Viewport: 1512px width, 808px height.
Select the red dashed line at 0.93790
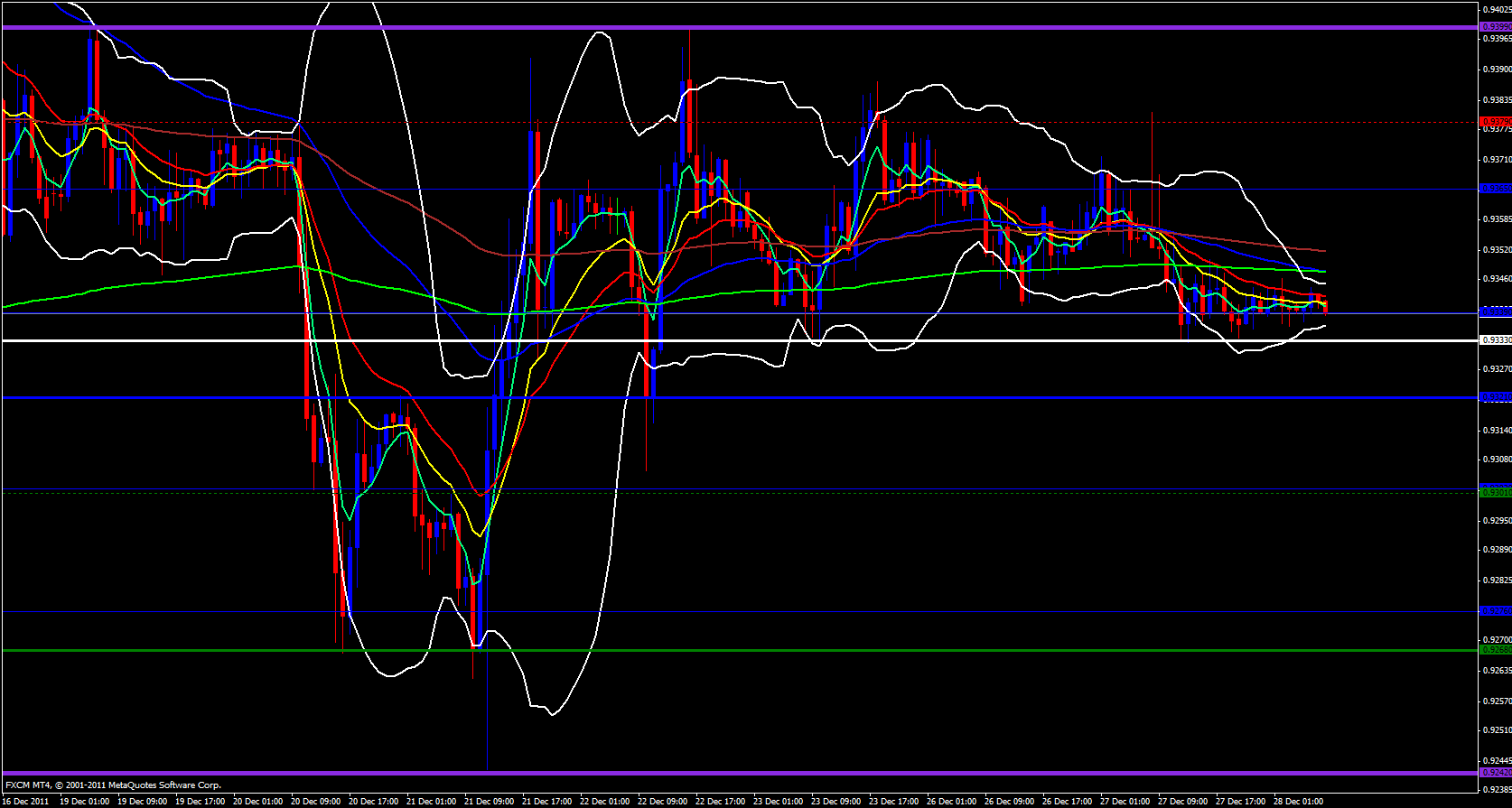pyautogui.click(x=739, y=121)
